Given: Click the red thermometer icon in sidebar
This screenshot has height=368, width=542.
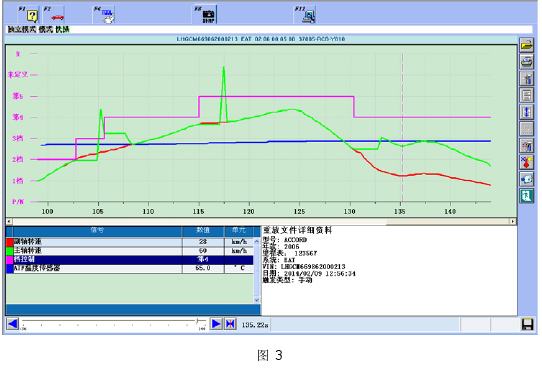Looking at the screenshot, I should click(x=526, y=162).
